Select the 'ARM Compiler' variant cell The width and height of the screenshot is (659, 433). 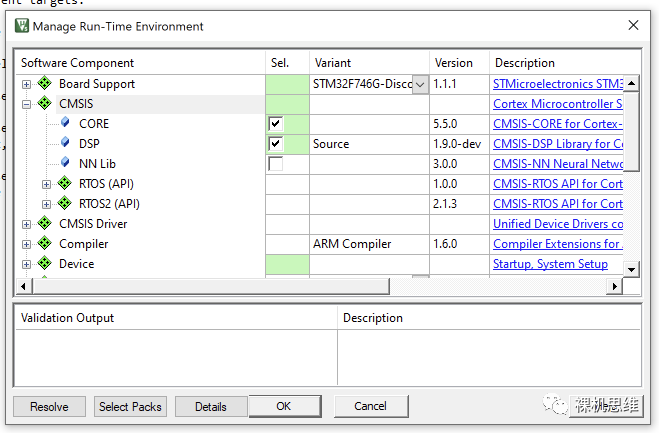pos(369,244)
